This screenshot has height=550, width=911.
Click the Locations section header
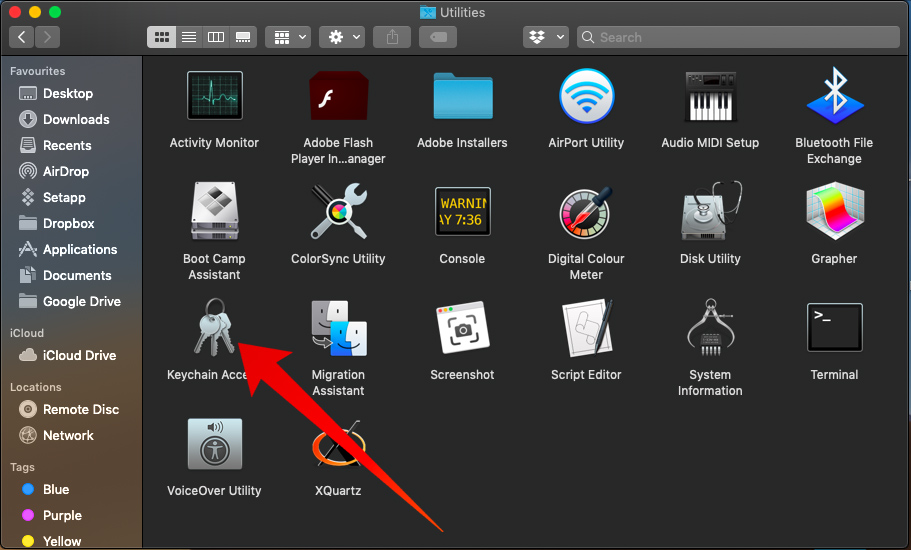point(35,387)
